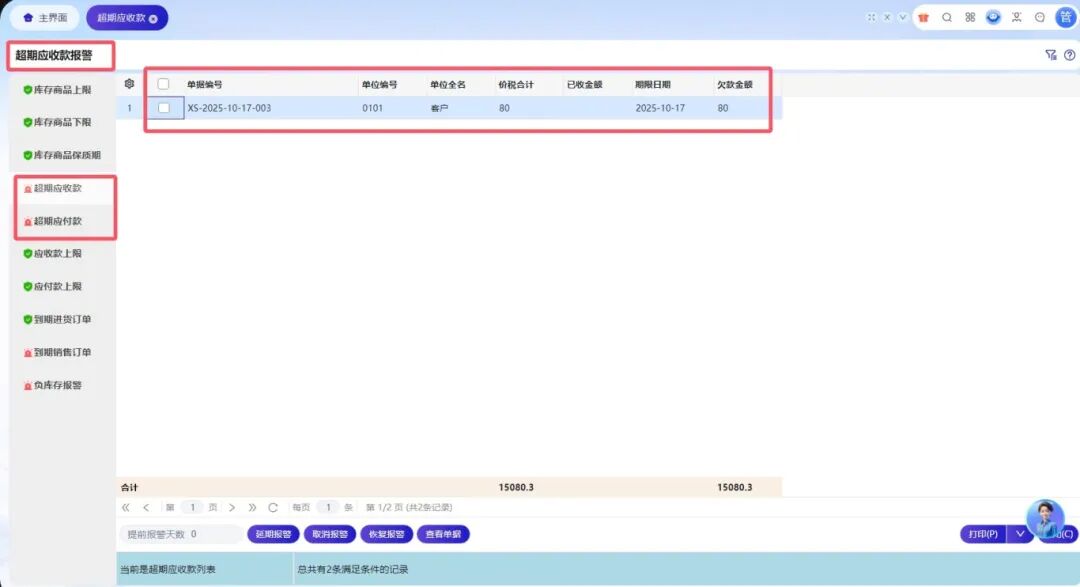The image size is (1080, 587).
Task: Click the 提前报警天数 input field
Action: 215,534
